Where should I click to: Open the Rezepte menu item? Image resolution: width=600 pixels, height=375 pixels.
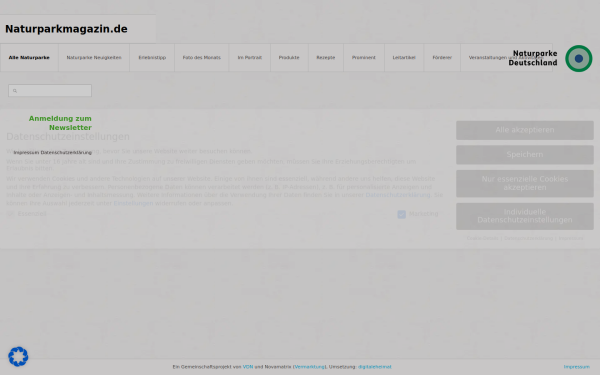326,57
